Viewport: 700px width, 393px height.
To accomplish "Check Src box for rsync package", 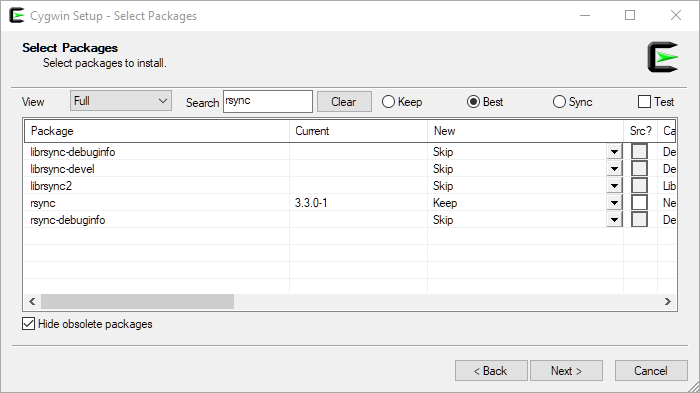I will (639, 202).
